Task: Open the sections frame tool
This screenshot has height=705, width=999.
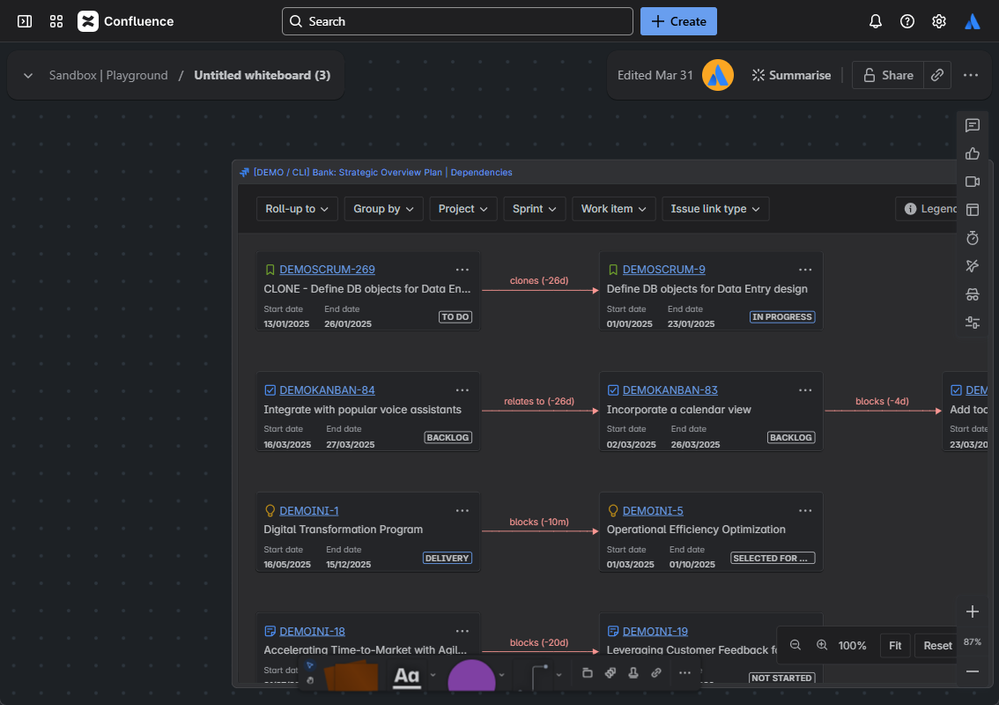Action: pos(587,673)
